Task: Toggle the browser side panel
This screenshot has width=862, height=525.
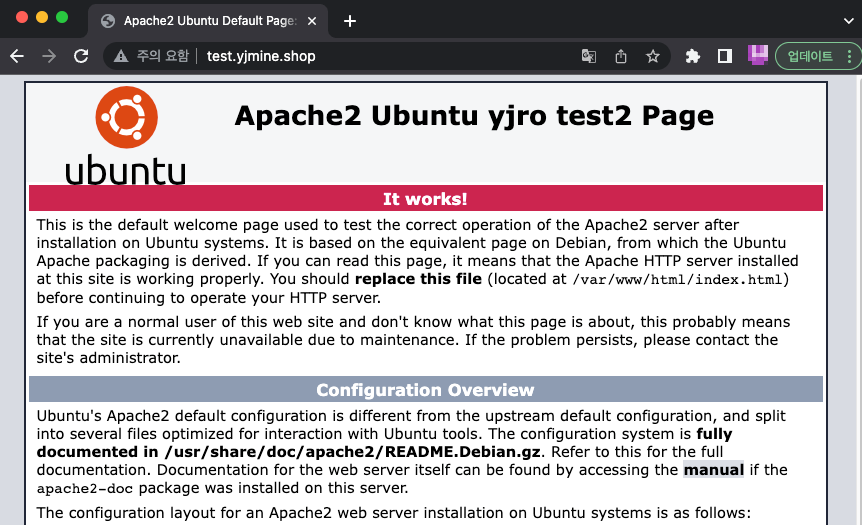Action: [725, 56]
